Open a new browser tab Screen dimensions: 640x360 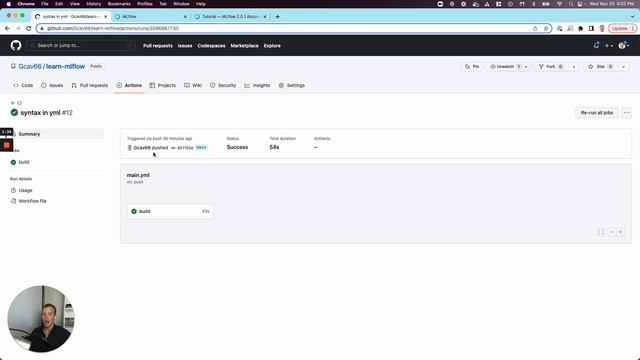[x=278, y=16]
